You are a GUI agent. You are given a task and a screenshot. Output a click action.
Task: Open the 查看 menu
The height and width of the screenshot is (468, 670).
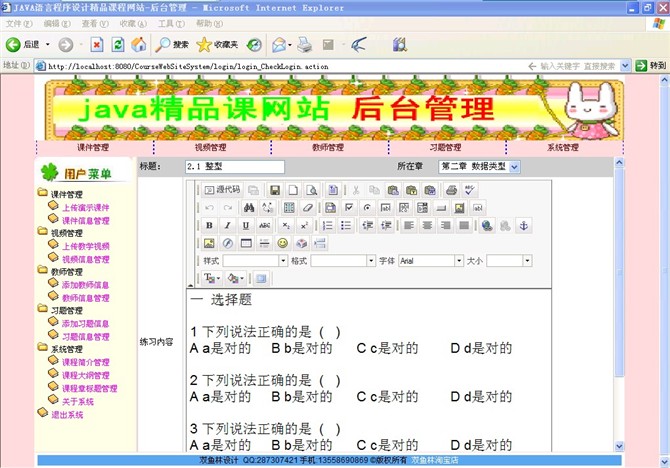[95, 24]
